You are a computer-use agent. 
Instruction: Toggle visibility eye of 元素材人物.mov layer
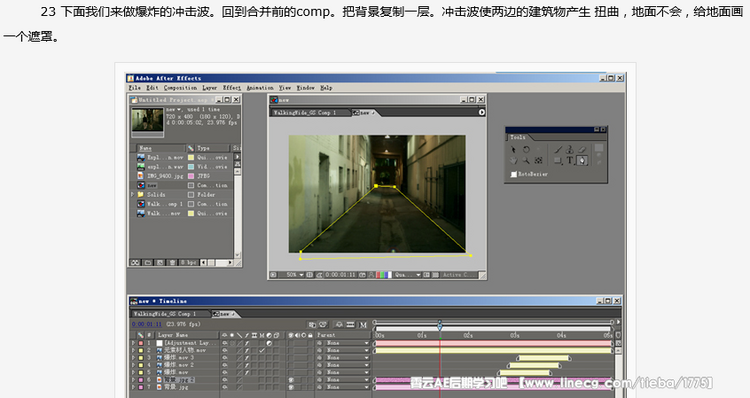(x=225, y=350)
